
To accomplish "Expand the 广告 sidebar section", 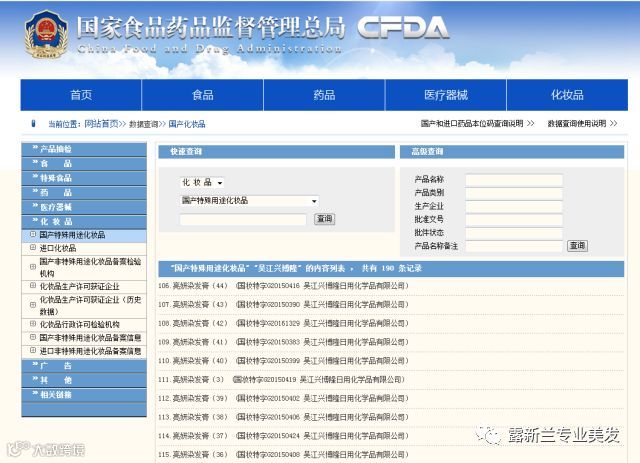I will 84,366.
